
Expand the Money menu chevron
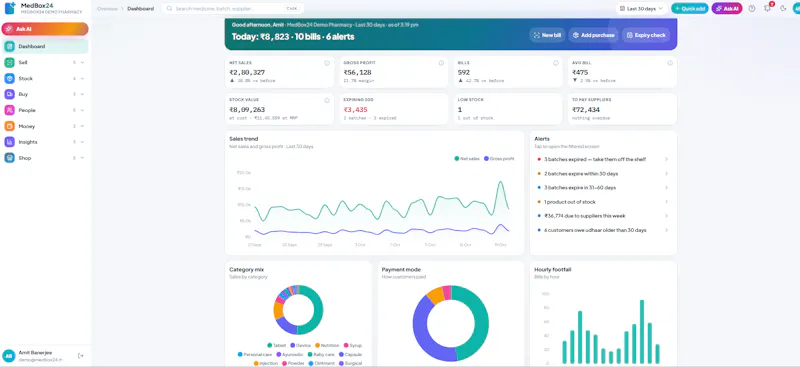click(x=83, y=126)
